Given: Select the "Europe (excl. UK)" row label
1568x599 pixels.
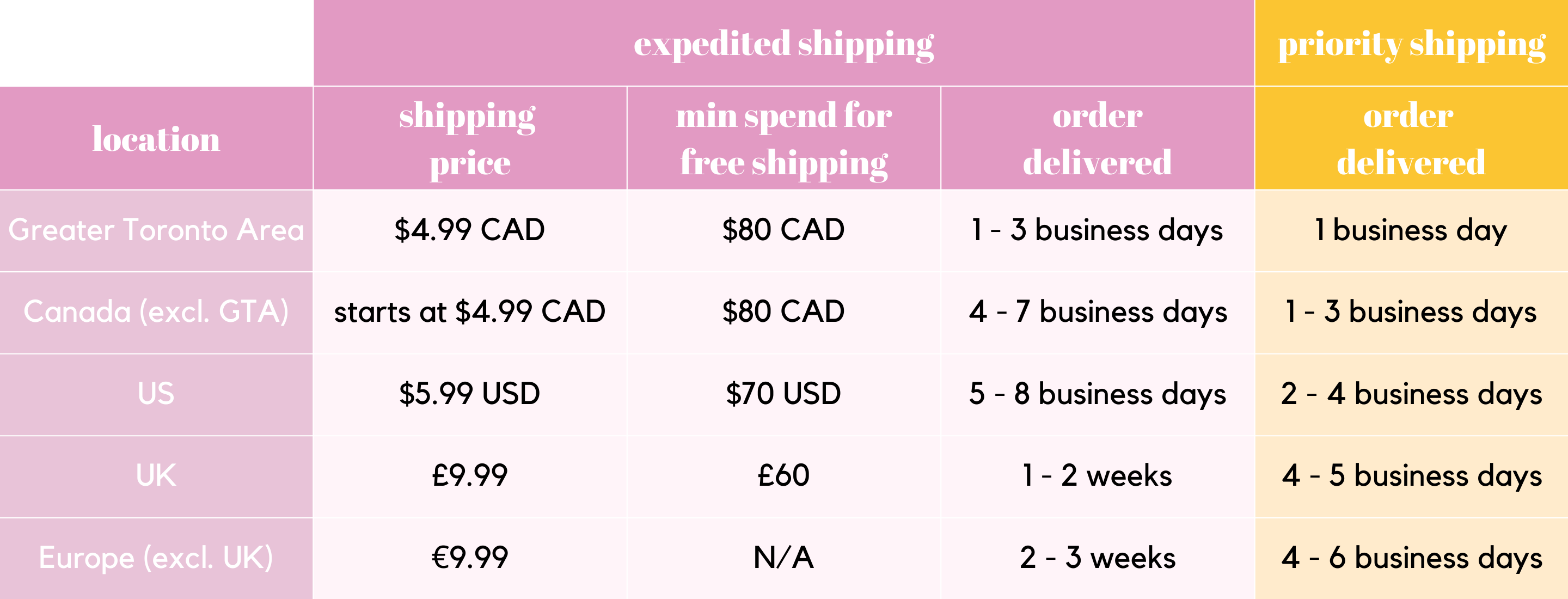Looking at the screenshot, I should 156,558.
